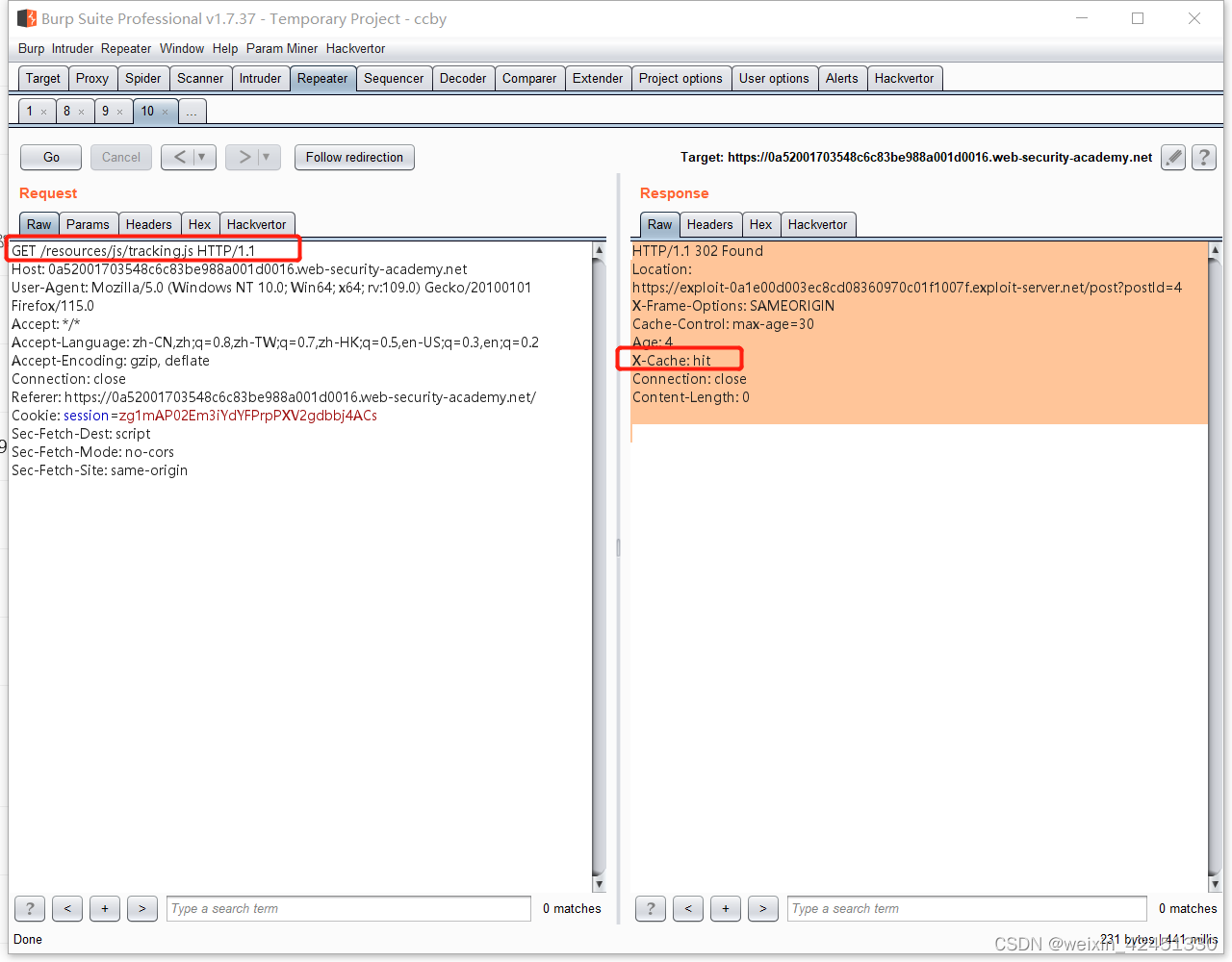Click the GET /resources/js/tracking.js request line
This screenshot has width=1232, height=962.
[133, 251]
